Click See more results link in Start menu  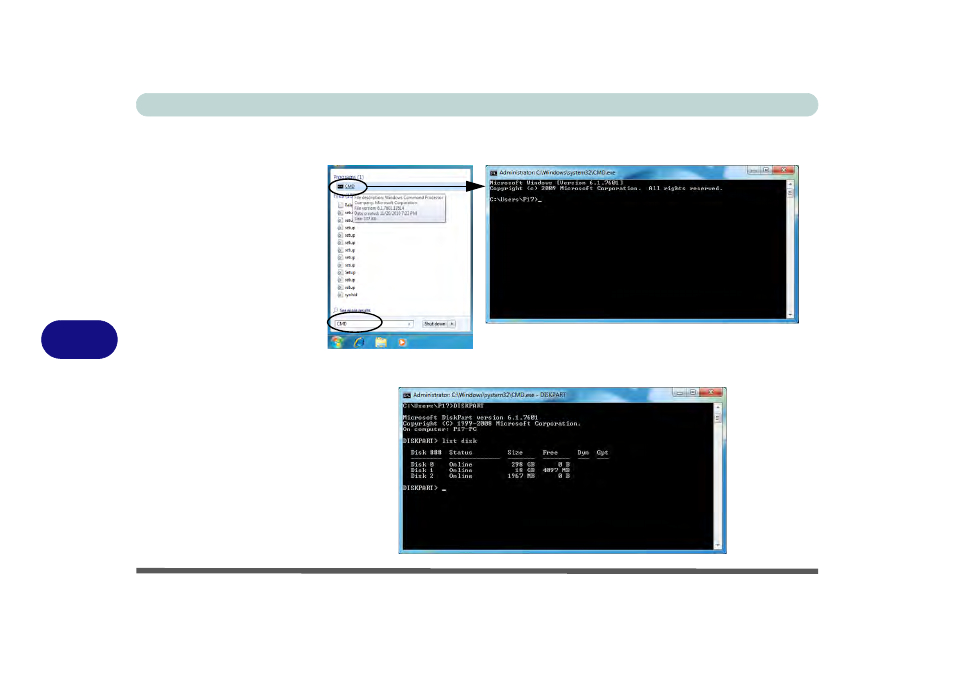[354, 310]
